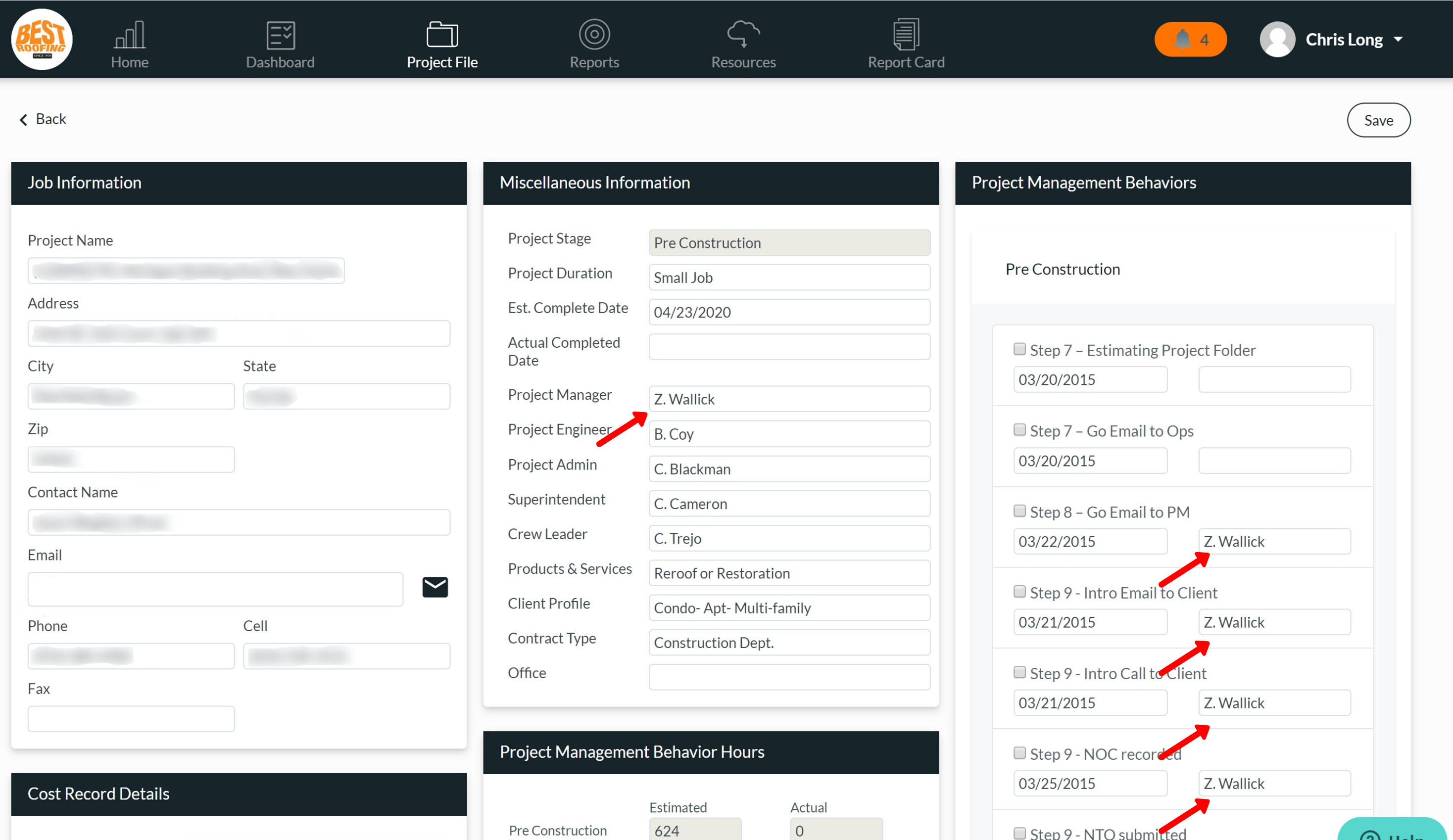Check Step 7 – Estimating Project Folder
The width and height of the screenshot is (1453, 840).
(1019, 349)
